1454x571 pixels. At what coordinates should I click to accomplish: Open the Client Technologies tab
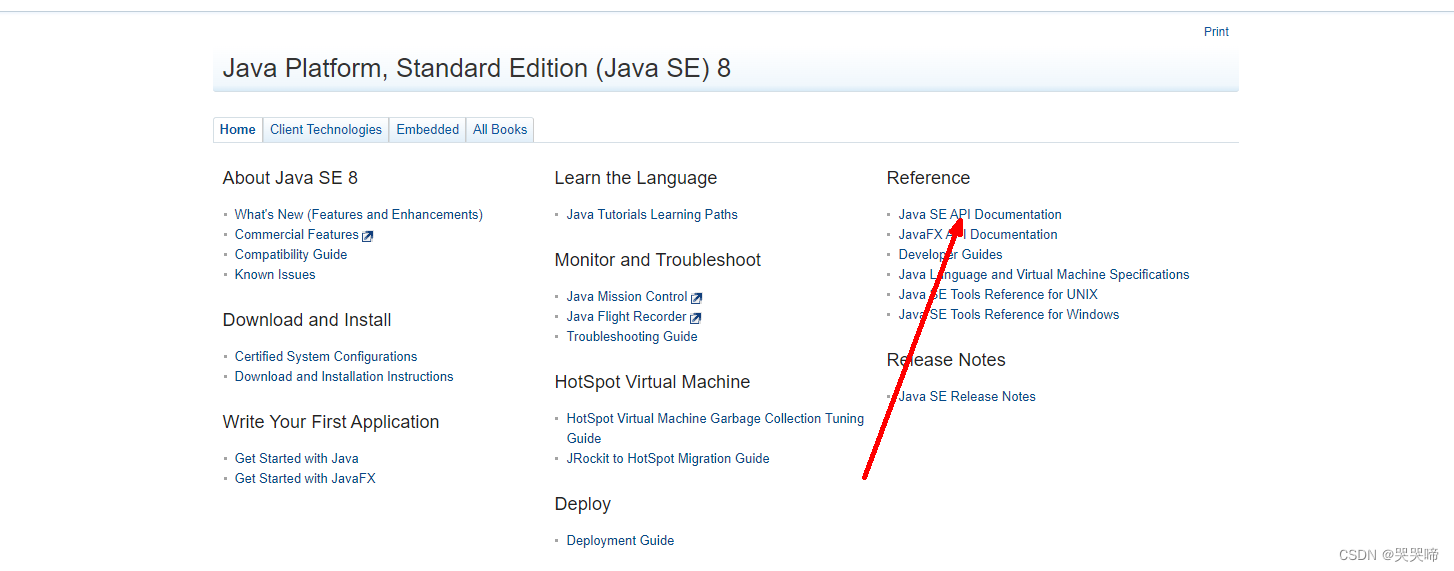point(326,130)
